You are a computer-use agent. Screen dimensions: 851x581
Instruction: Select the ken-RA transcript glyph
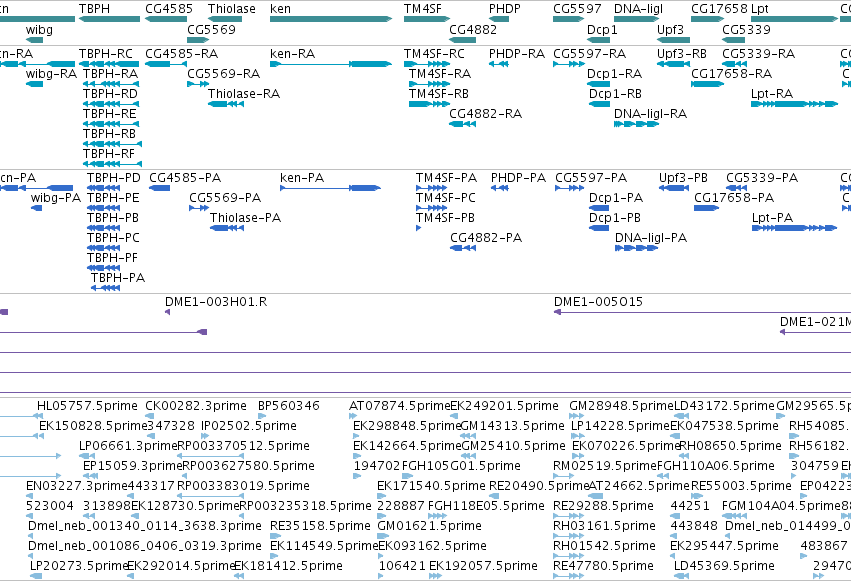point(331,64)
